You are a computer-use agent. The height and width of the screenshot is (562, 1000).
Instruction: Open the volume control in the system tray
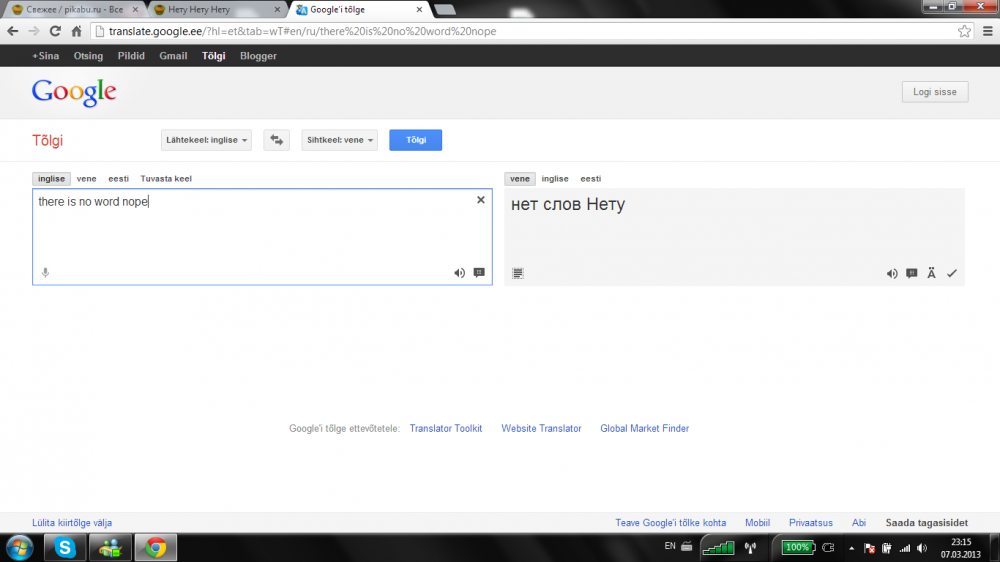[922, 548]
